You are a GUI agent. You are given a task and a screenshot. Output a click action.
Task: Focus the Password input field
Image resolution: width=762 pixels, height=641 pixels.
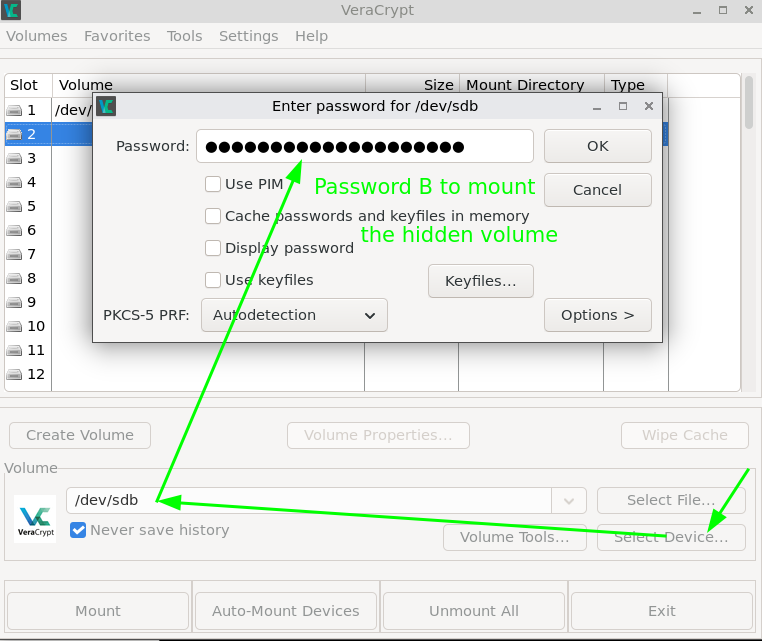364,146
